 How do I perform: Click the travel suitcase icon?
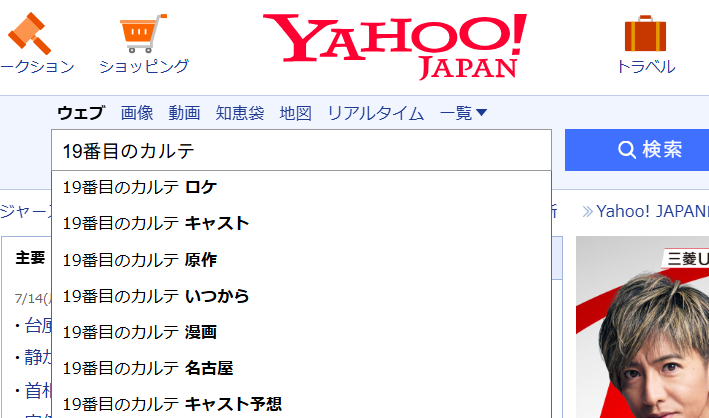point(645,33)
